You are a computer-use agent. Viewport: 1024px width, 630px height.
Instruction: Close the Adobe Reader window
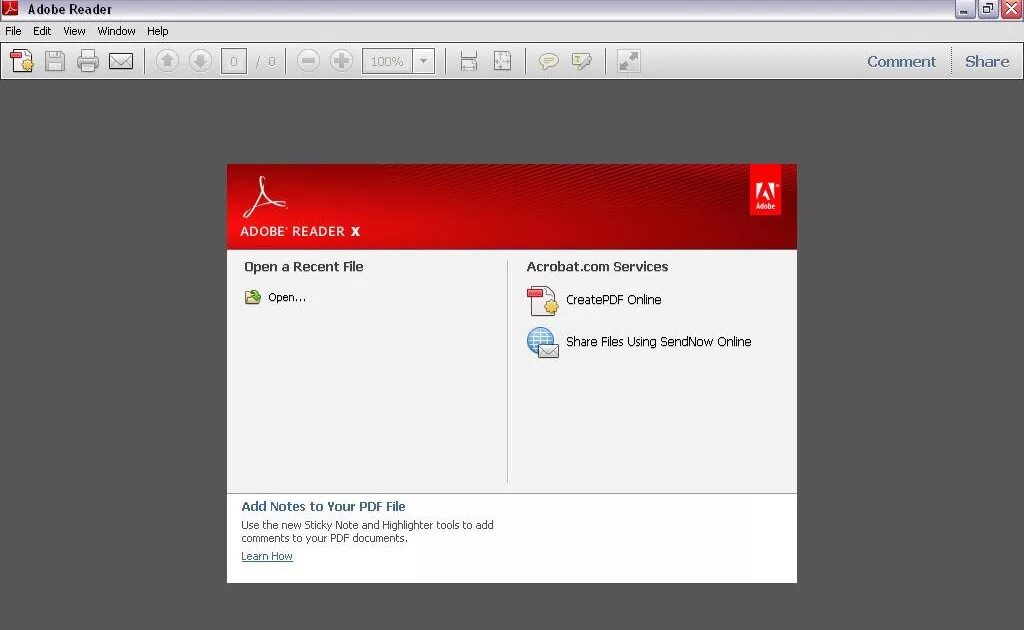pyautogui.click(x=1012, y=9)
